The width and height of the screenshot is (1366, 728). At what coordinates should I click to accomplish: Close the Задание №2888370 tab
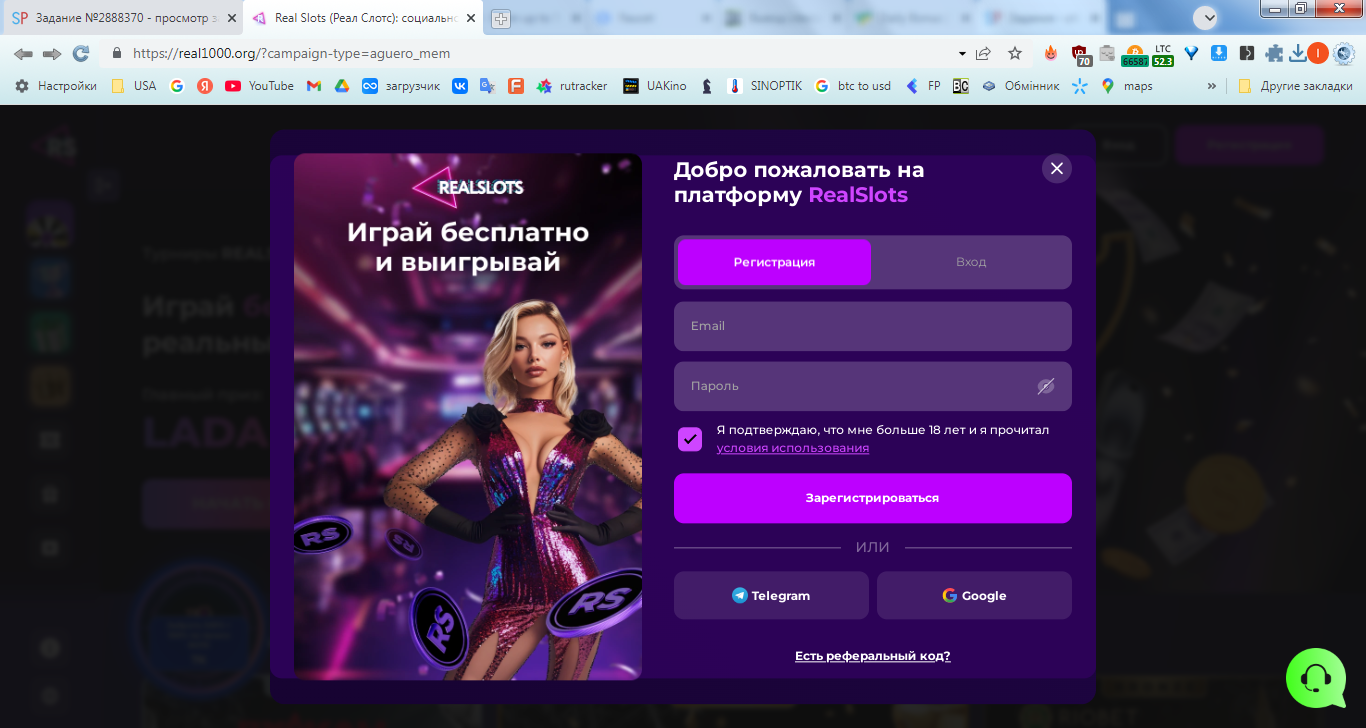point(231,18)
